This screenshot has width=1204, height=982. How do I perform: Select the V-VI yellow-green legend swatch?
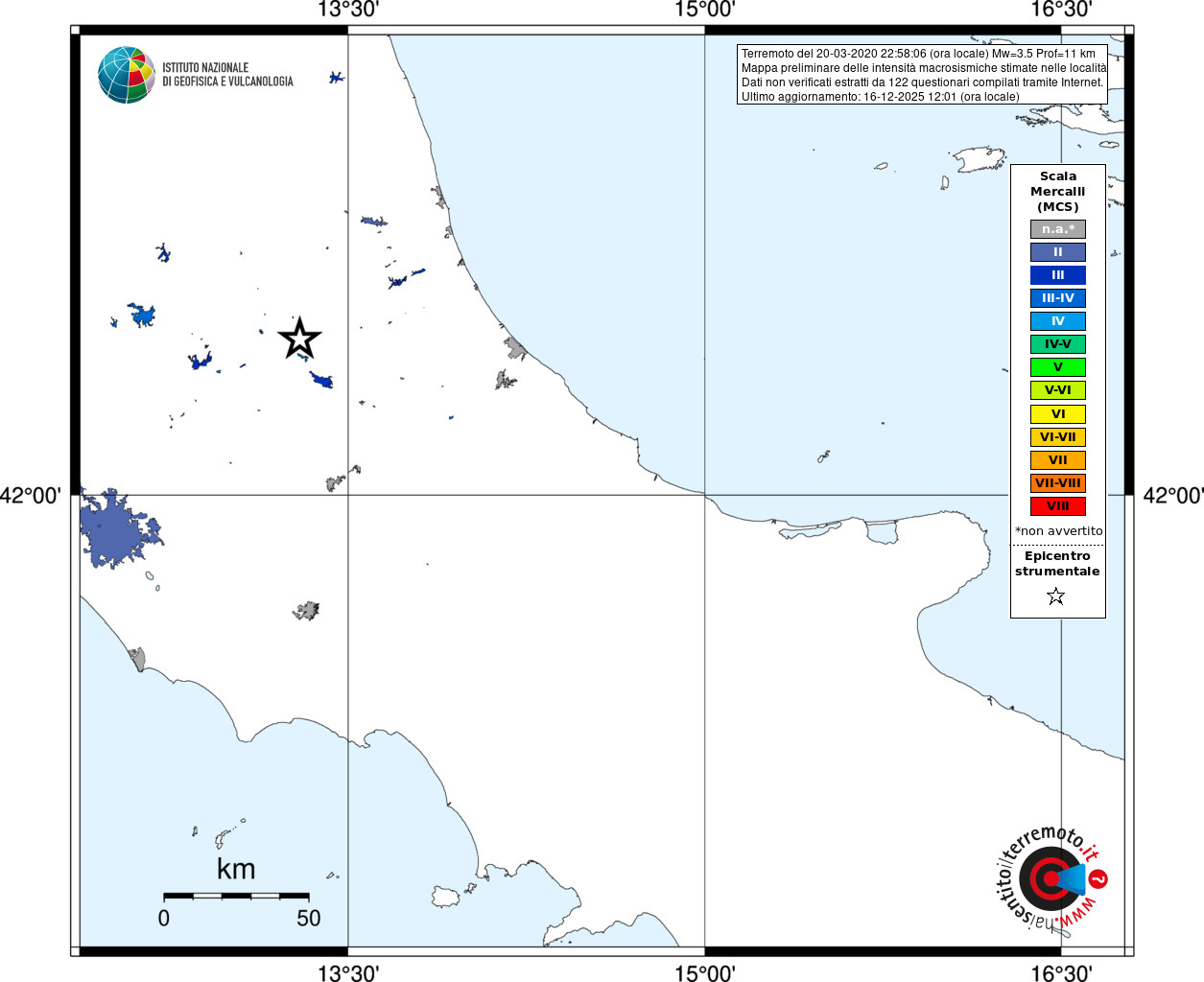(x=1058, y=390)
